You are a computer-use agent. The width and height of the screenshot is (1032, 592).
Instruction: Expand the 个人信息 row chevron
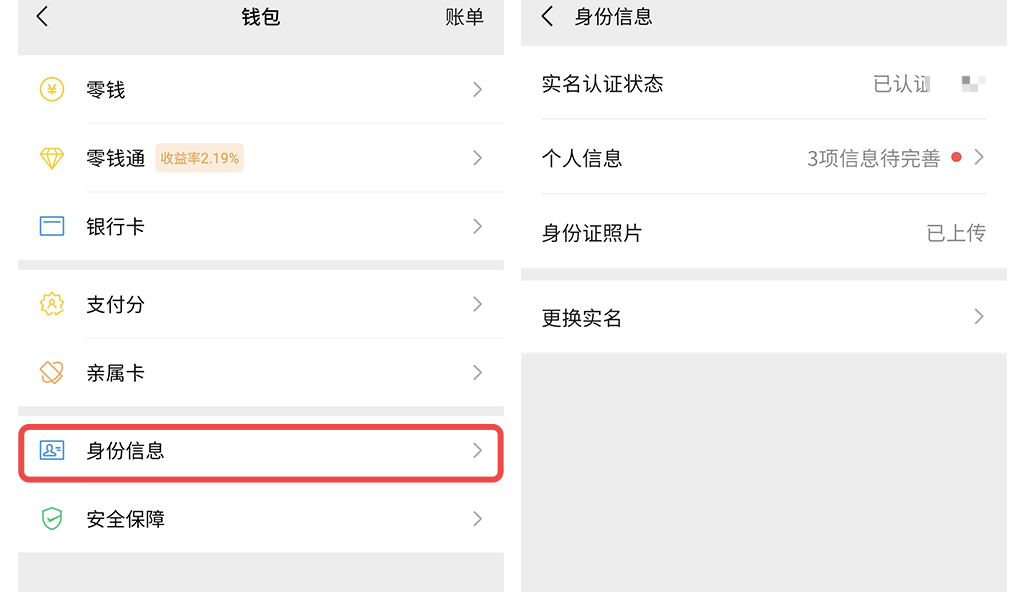(x=979, y=157)
